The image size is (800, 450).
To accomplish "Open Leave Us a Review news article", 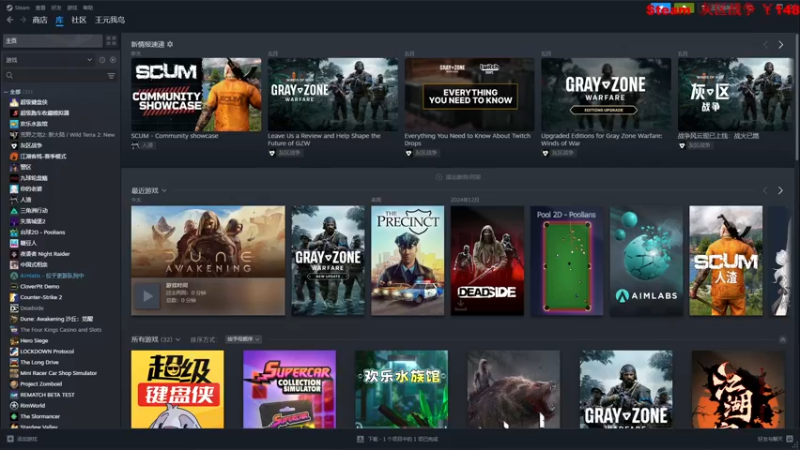I will click(x=333, y=94).
